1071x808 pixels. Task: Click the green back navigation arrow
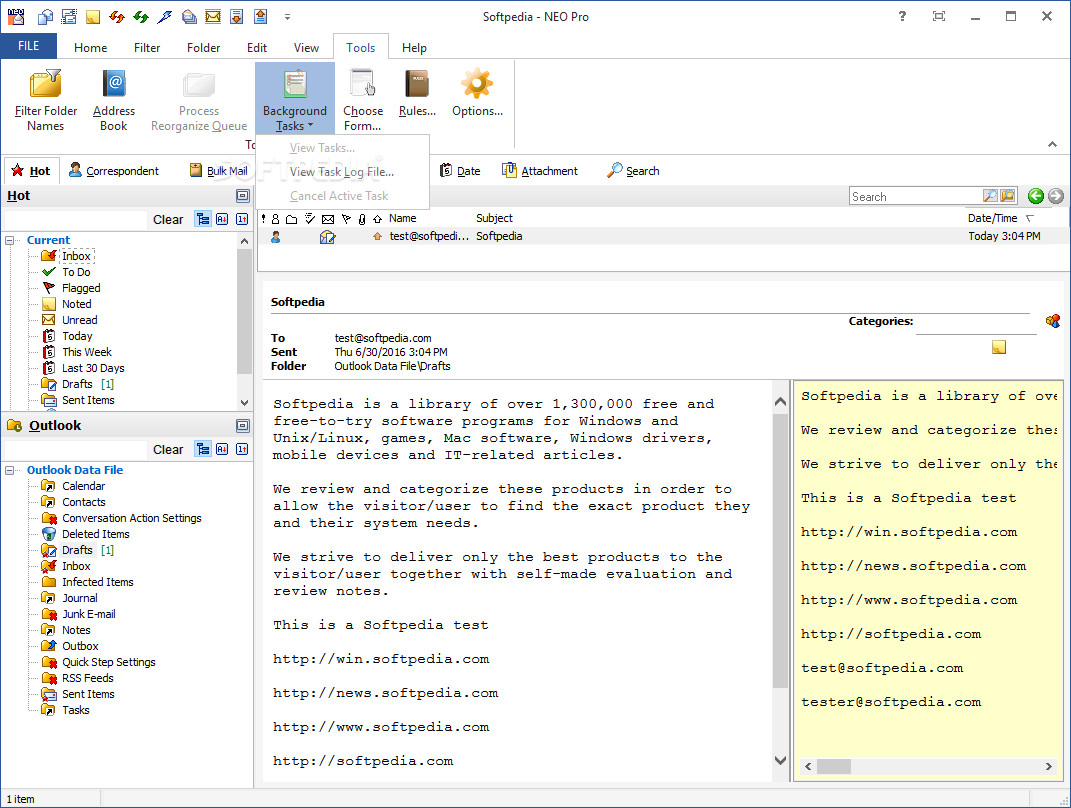click(1035, 196)
